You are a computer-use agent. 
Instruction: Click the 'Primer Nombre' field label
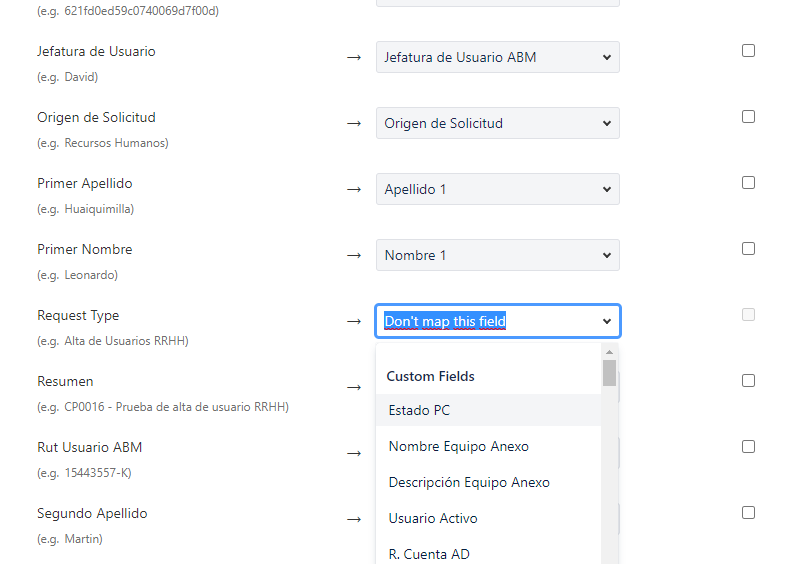[x=85, y=249]
